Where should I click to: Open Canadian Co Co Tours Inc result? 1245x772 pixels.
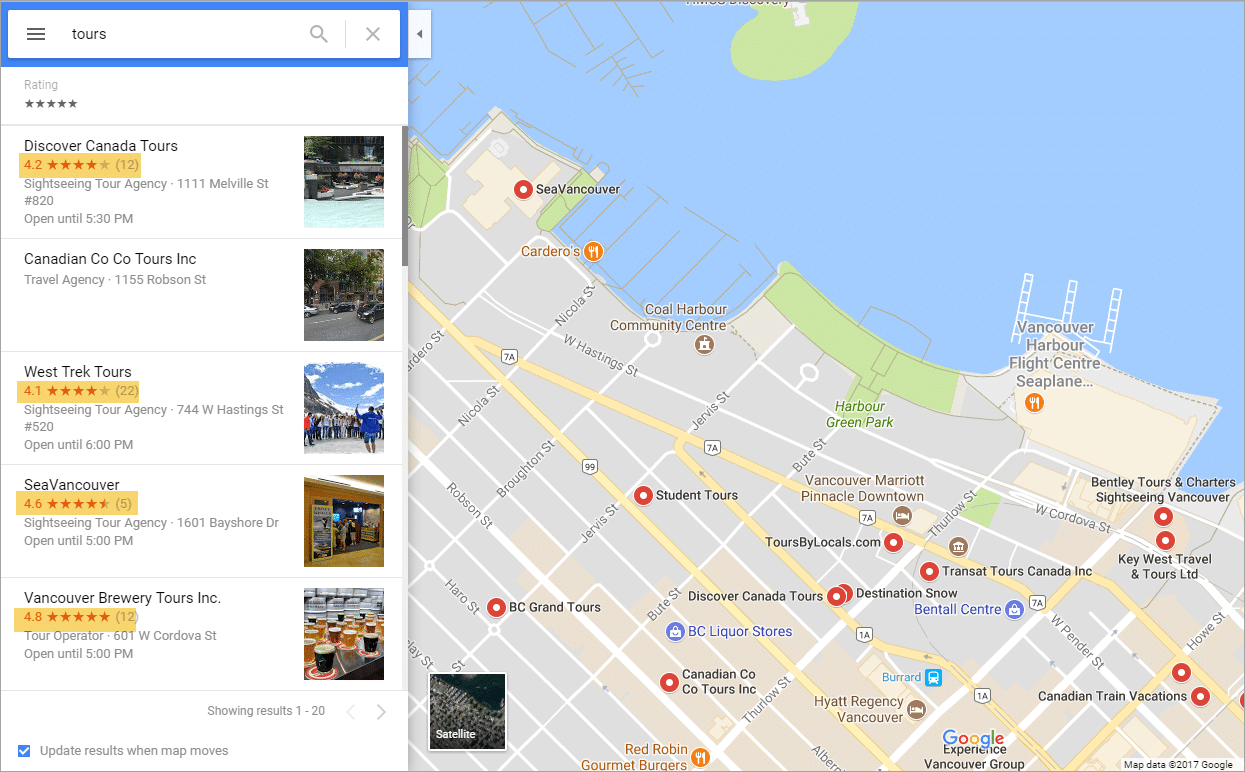point(201,295)
